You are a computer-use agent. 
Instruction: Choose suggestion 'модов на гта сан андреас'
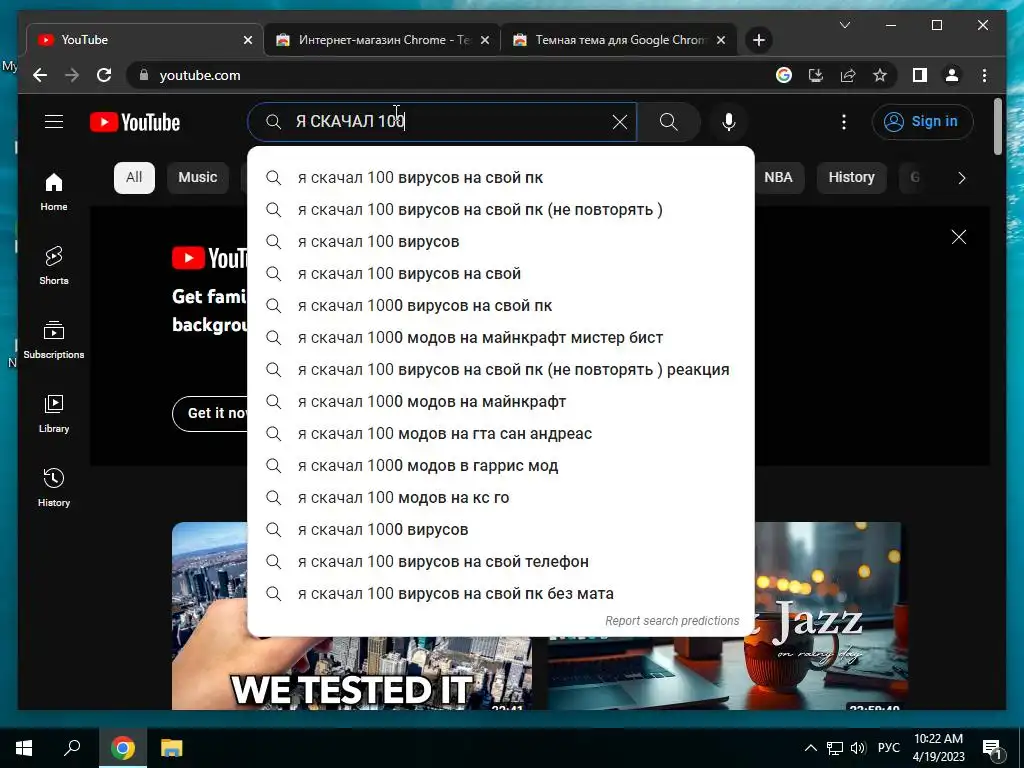point(501,434)
